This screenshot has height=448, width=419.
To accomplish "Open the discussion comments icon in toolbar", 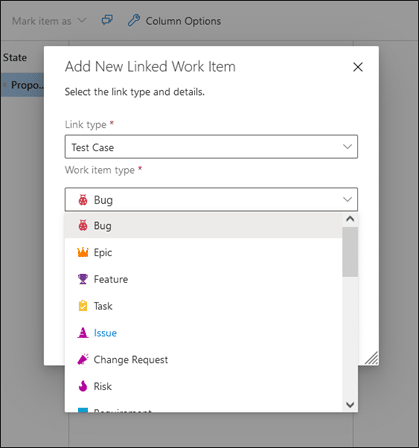I will (x=107, y=20).
